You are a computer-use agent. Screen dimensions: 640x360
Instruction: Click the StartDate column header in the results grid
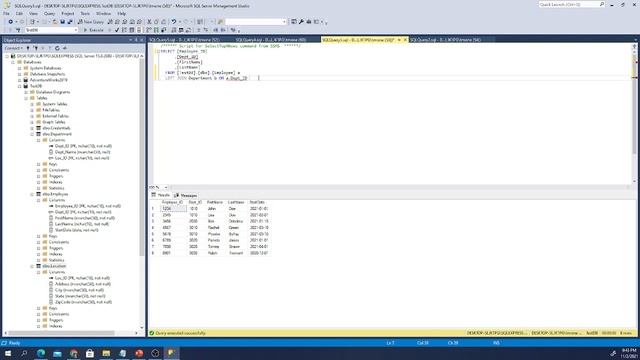tap(258, 202)
